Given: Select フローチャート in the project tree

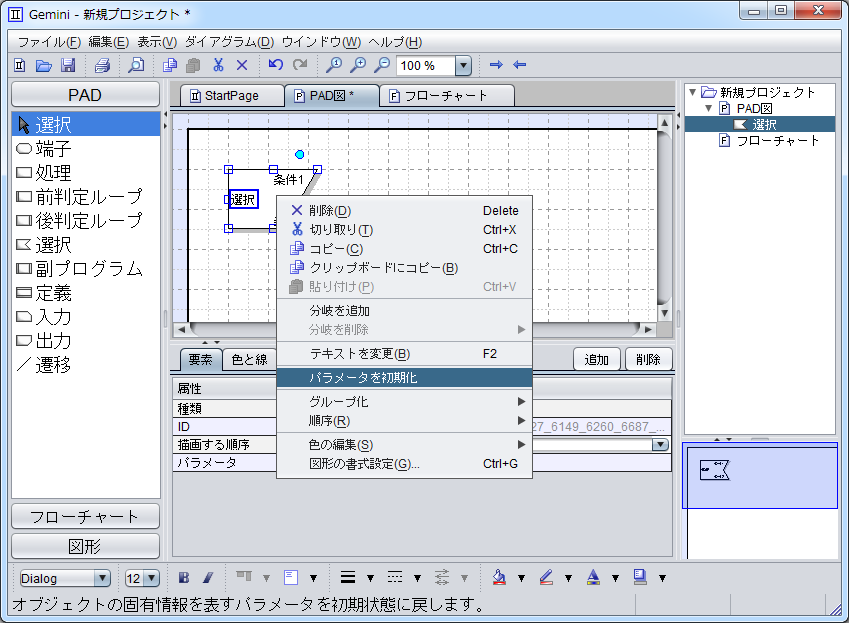Looking at the screenshot, I should [778, 141].
